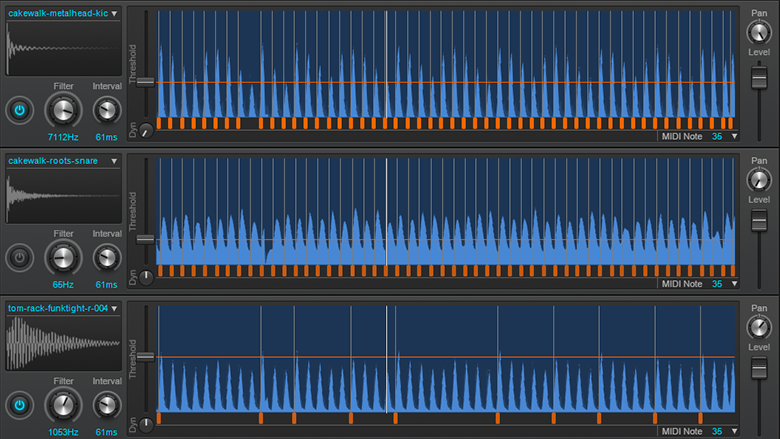This screenshot has width=780, height=439.
Task: Click 65Hz filter value text
Action: click(63, 285)
